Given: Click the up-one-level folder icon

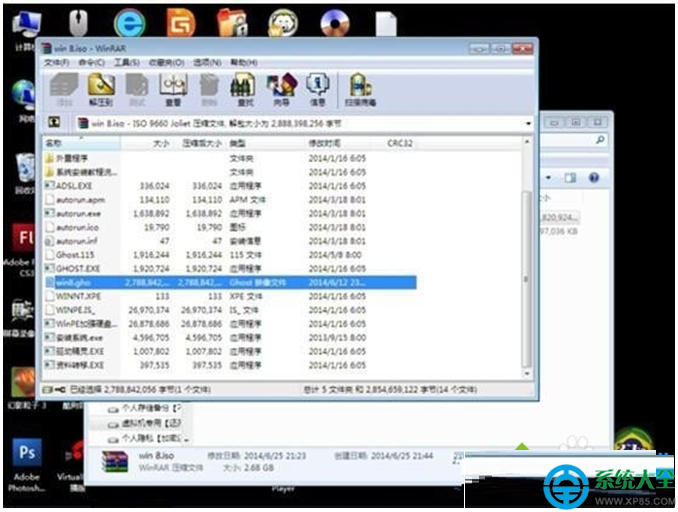Looking at the screenshot, I should tap(55, 123).
